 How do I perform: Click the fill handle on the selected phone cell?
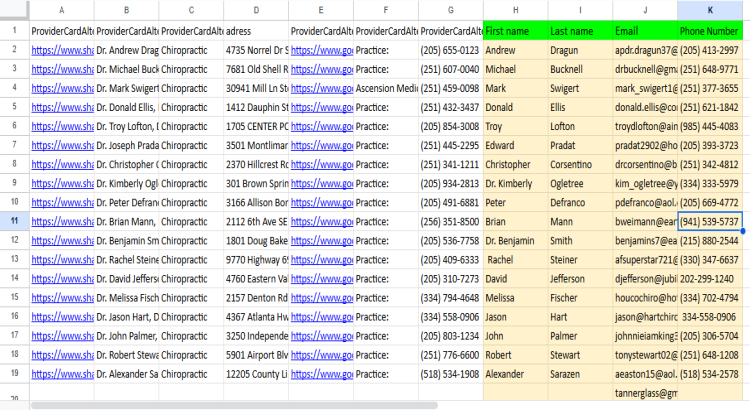tap(743, 230)
